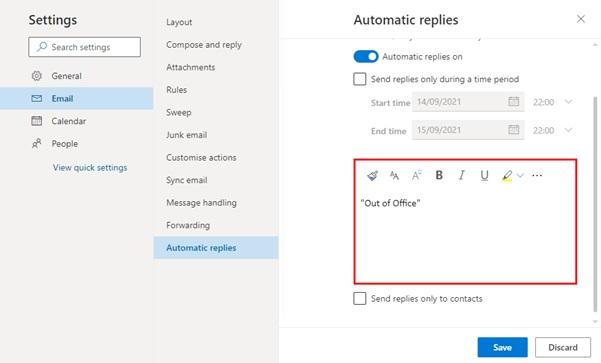Open the General settings category

(77, 76)
